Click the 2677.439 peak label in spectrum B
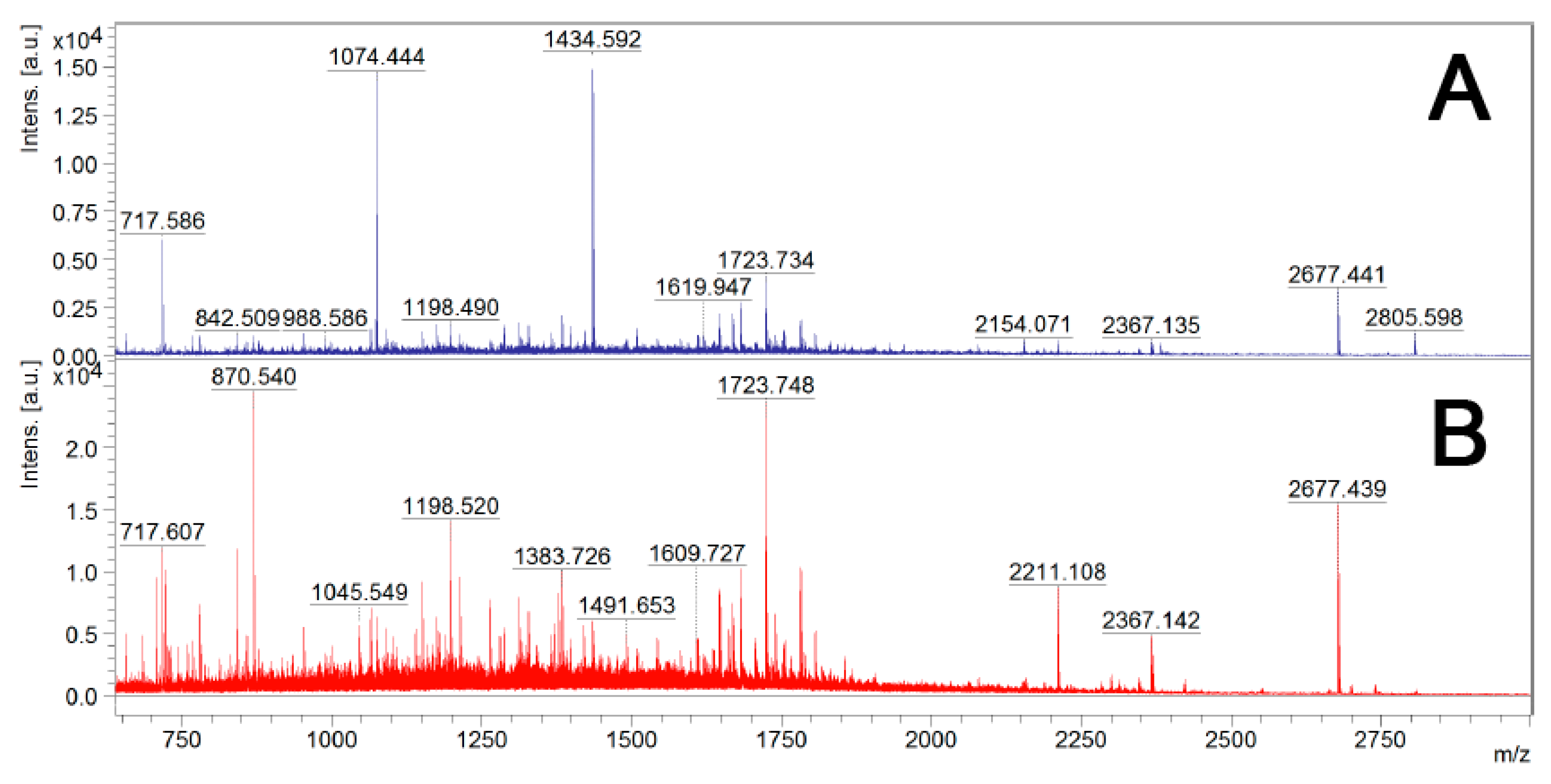 (x=1337, y=489)
